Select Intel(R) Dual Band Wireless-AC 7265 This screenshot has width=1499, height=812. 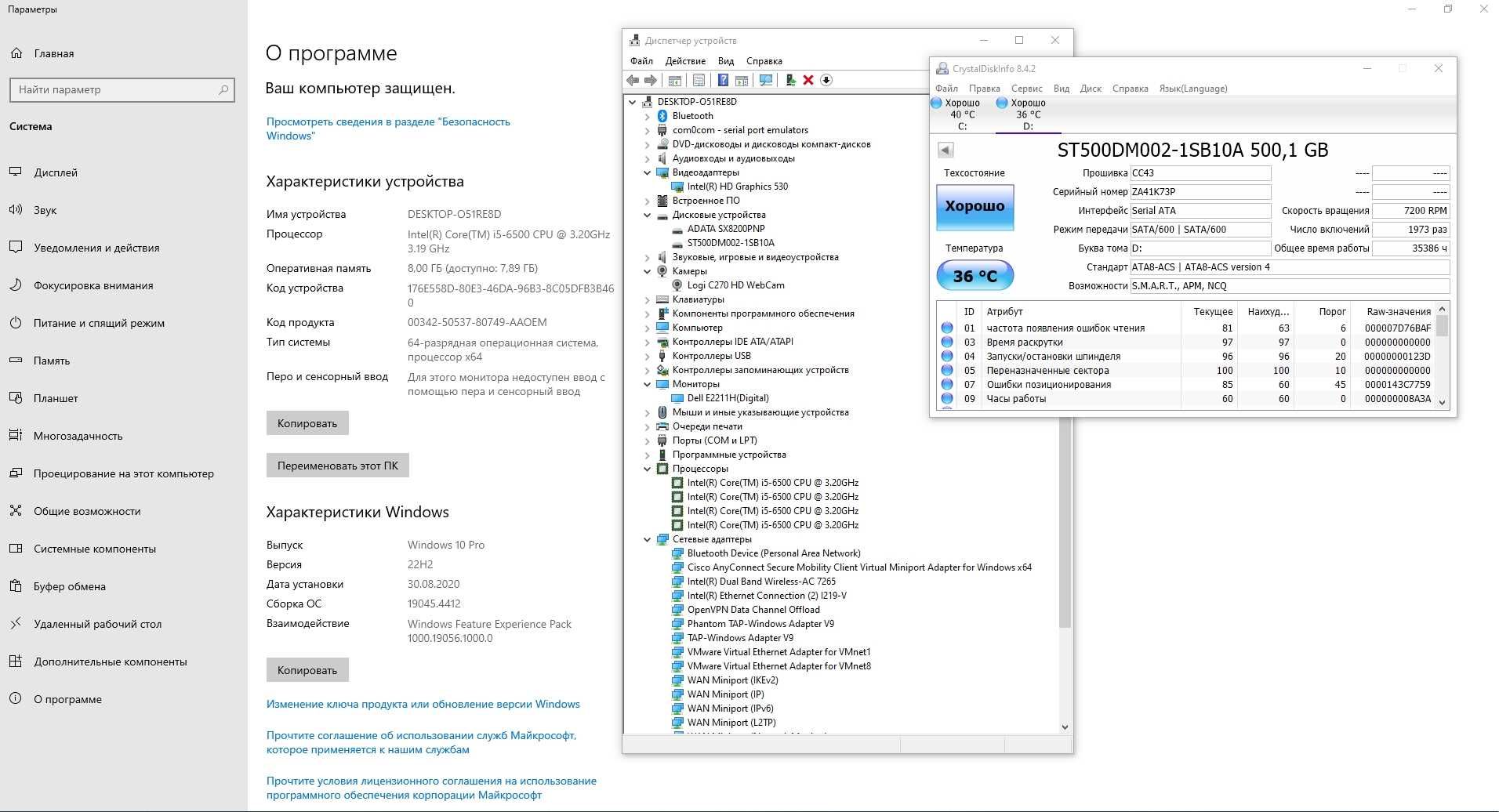761,582
